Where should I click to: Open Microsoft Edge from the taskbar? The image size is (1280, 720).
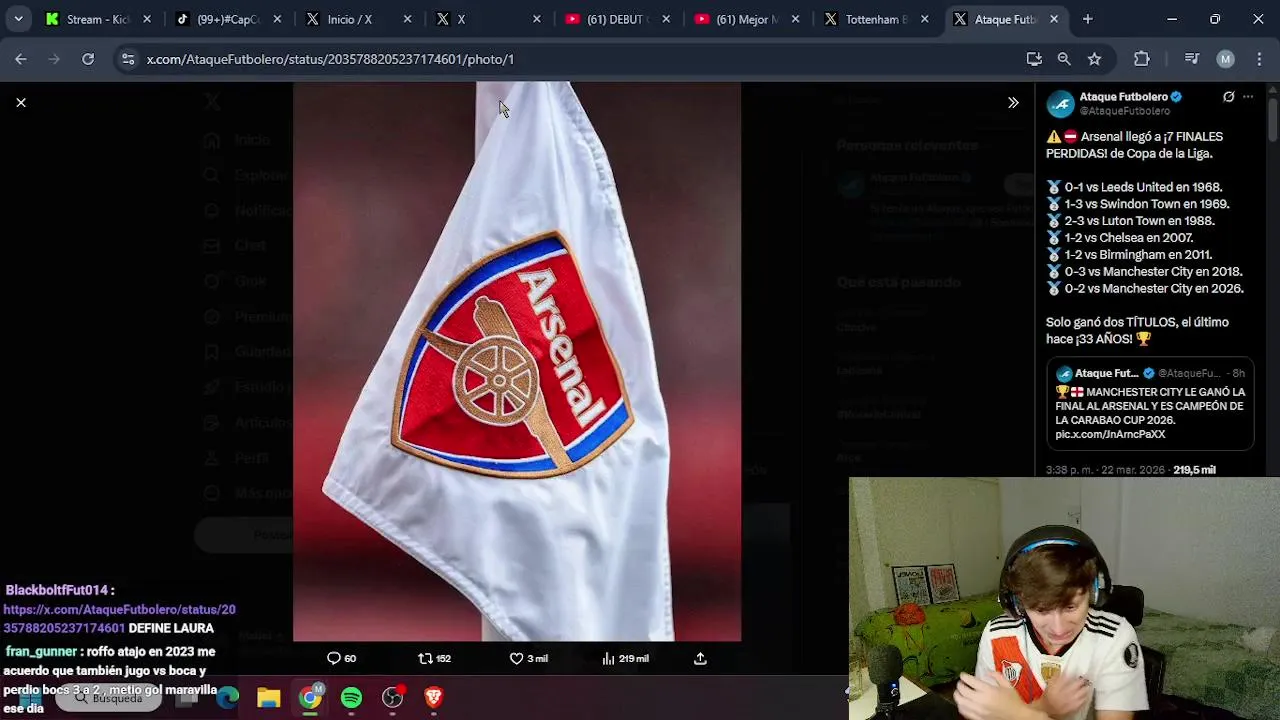pyautogui.click(x=228, y=697)
